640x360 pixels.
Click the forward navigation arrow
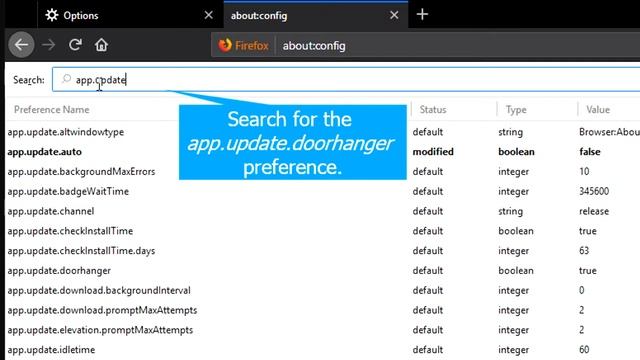49,44
